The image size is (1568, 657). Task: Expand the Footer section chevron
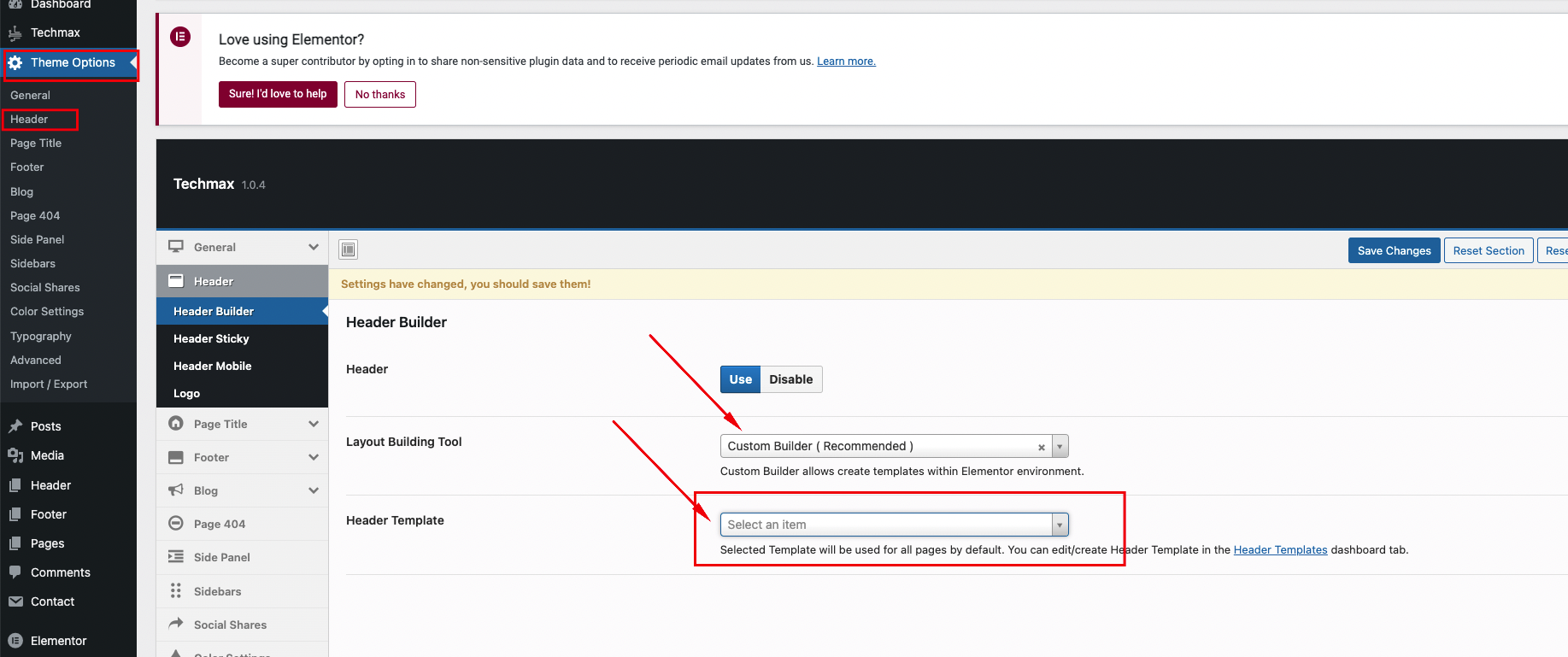click(x=314, y=457)
